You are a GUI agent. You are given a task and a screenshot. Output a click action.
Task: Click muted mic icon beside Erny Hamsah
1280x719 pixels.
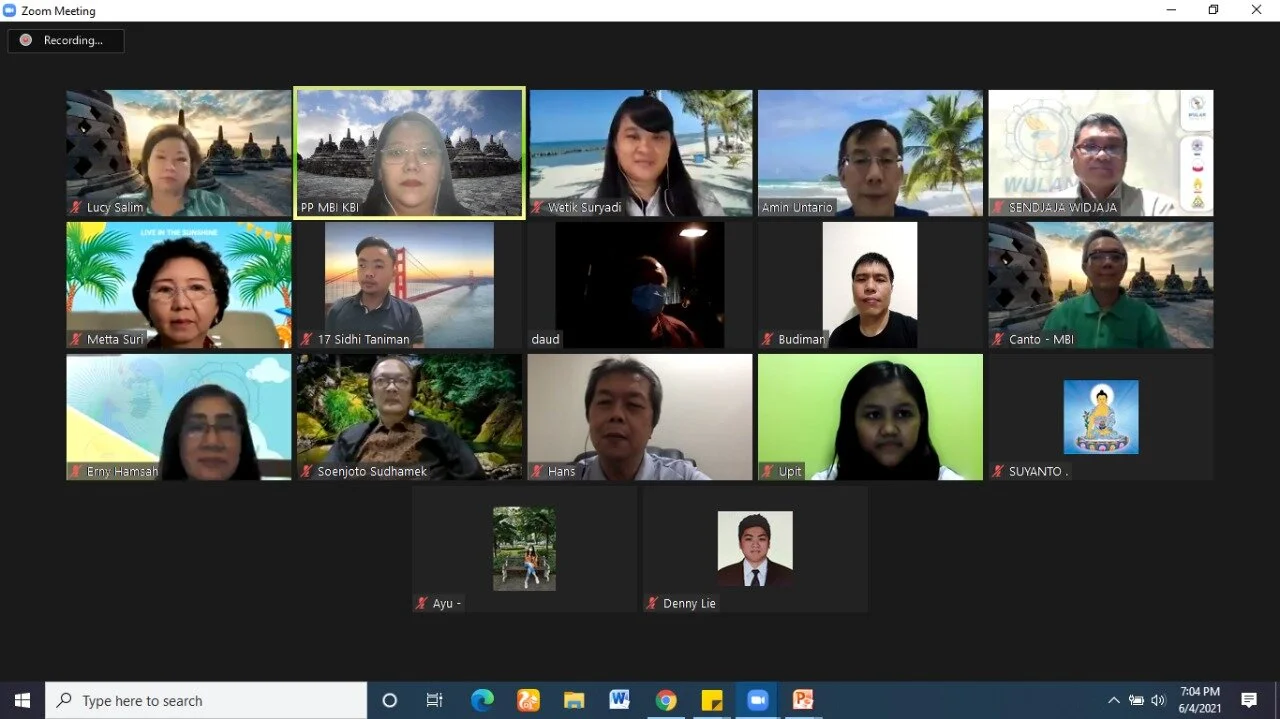coord(76,472)
